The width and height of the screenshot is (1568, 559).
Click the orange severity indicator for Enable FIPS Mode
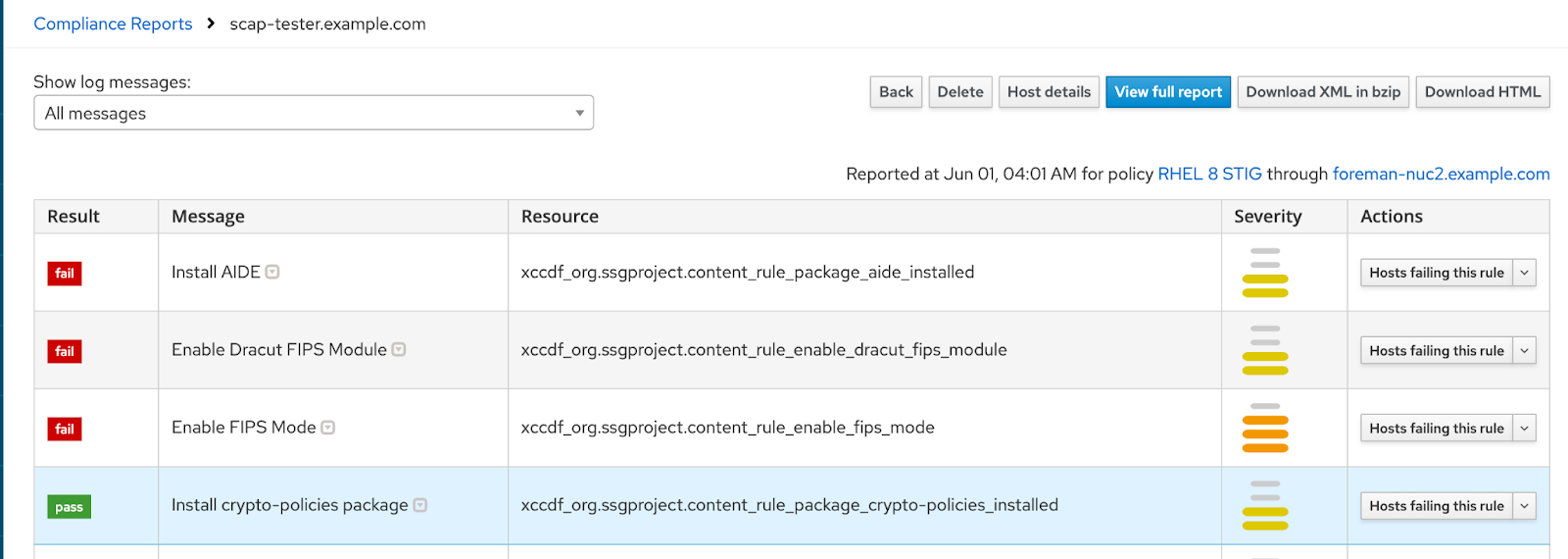(1264, 428)
